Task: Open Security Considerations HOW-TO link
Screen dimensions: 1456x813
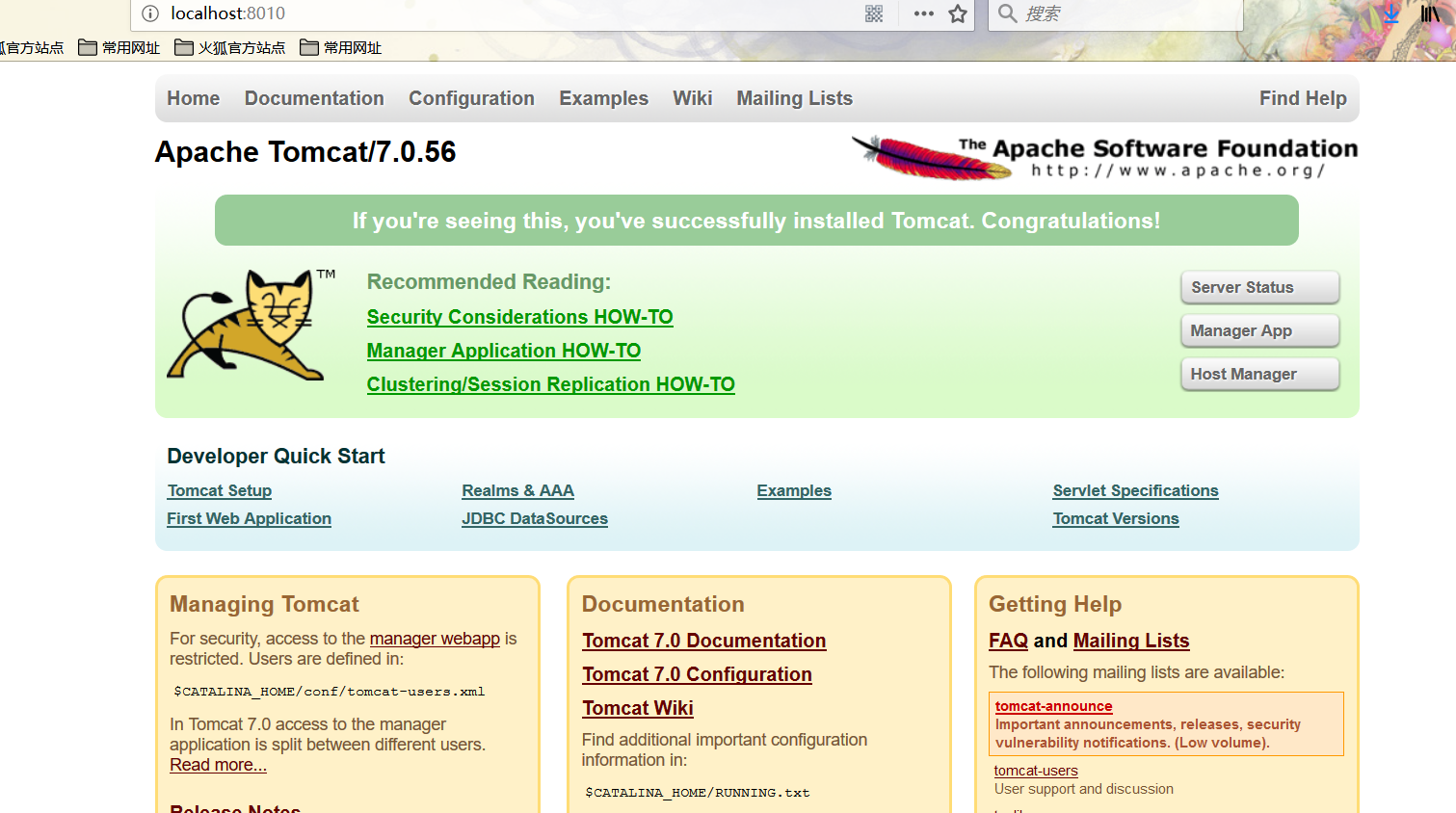Action: (x=519, y=317)
